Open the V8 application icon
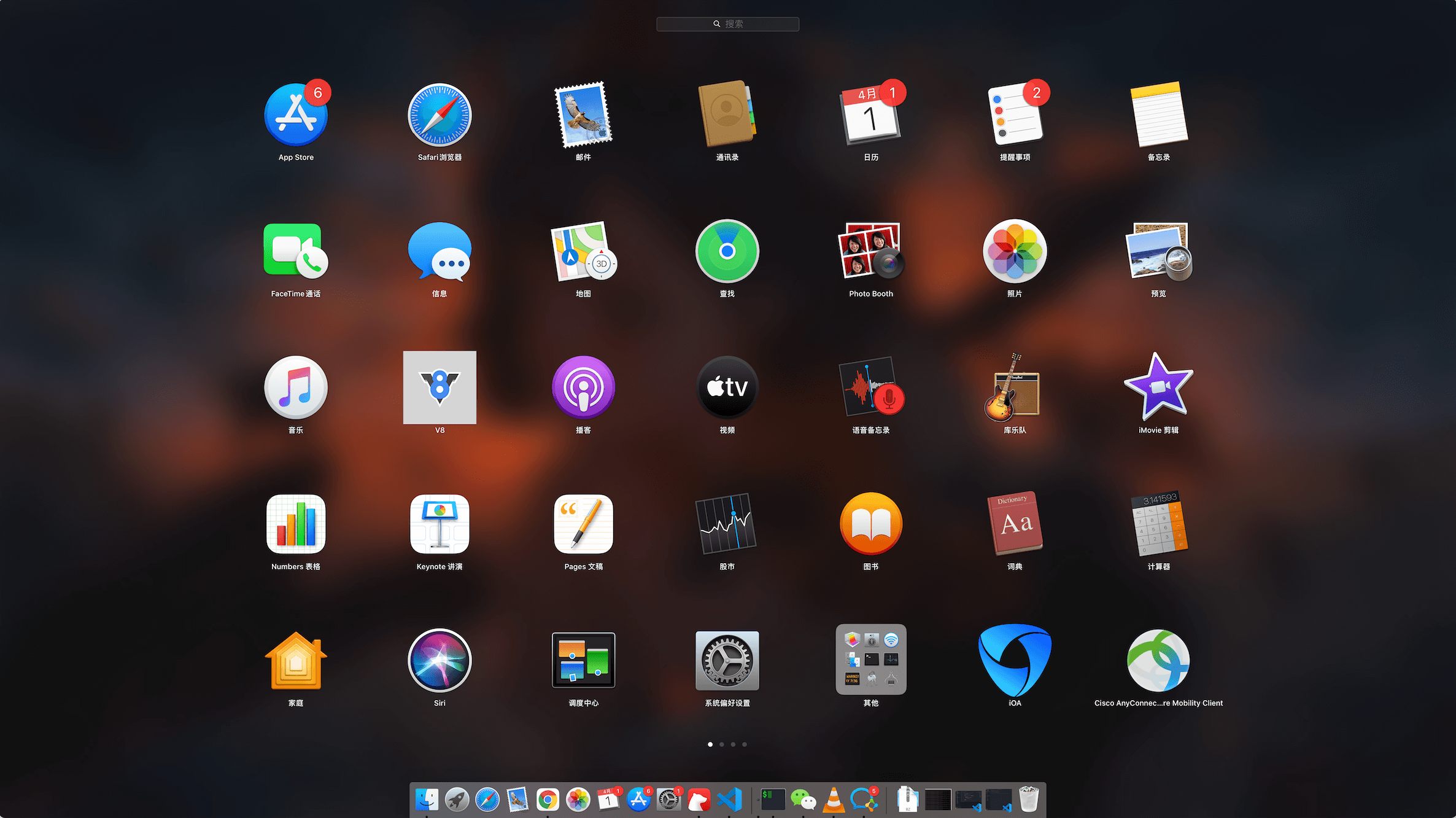The image size is (1456, 818). (x=440, y=388)
